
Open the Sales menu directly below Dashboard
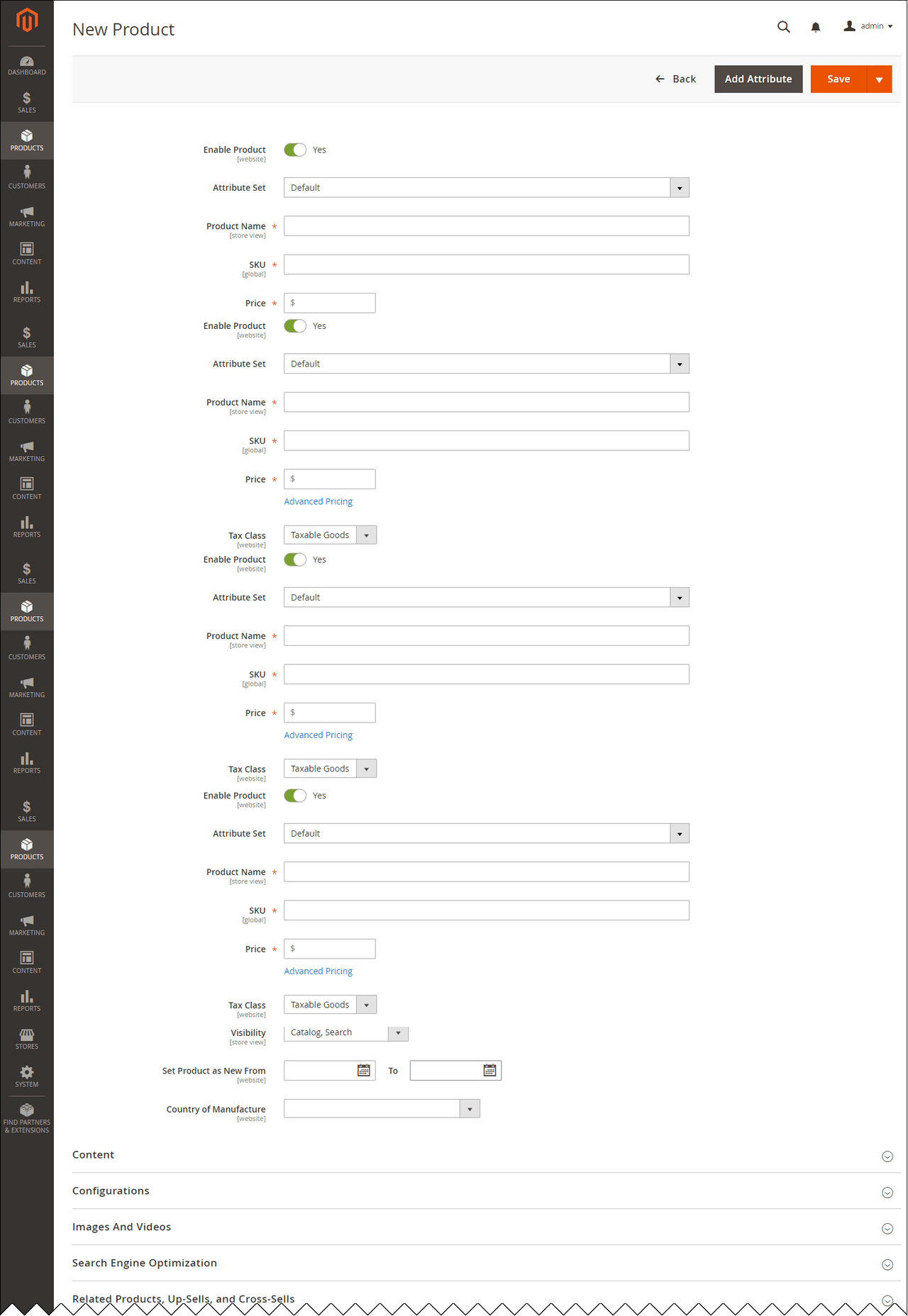27,103
